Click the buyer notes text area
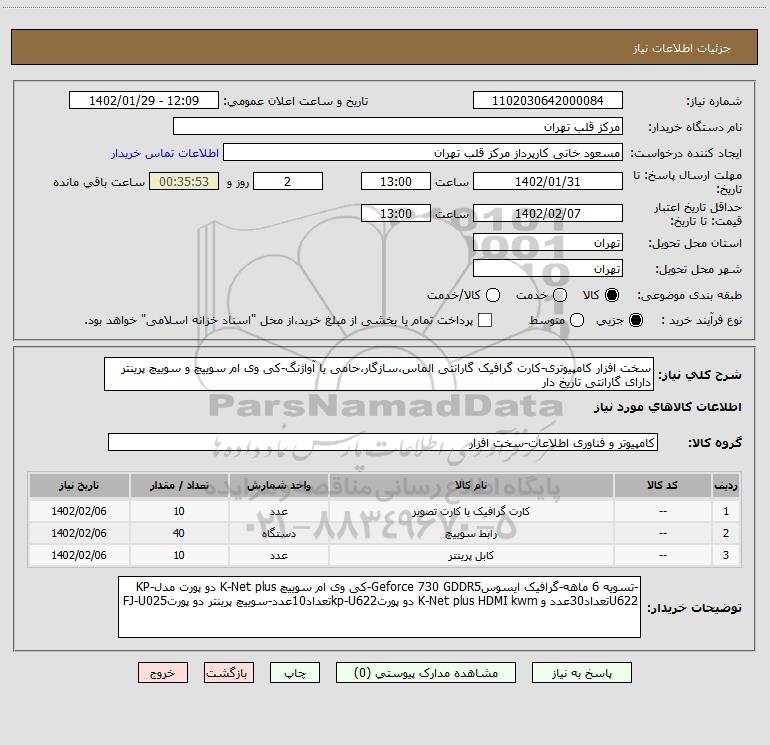Image resolution: width=770 pixels, height=745 pixels. [x=380, y=607]
